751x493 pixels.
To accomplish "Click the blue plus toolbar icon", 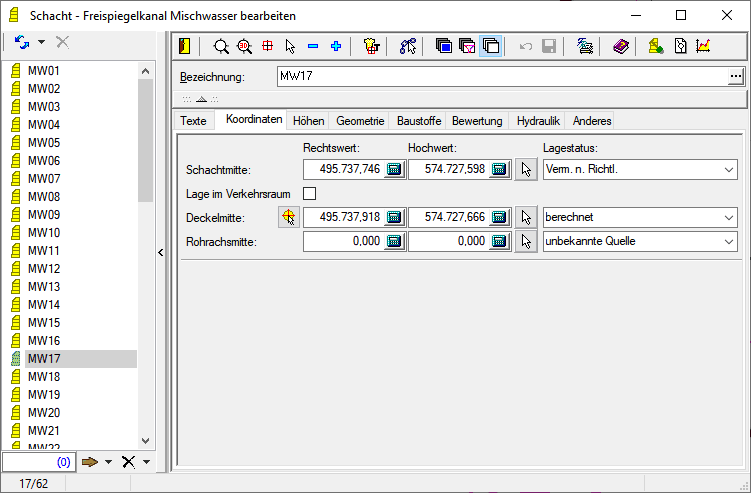I will [x=336, y=46].
